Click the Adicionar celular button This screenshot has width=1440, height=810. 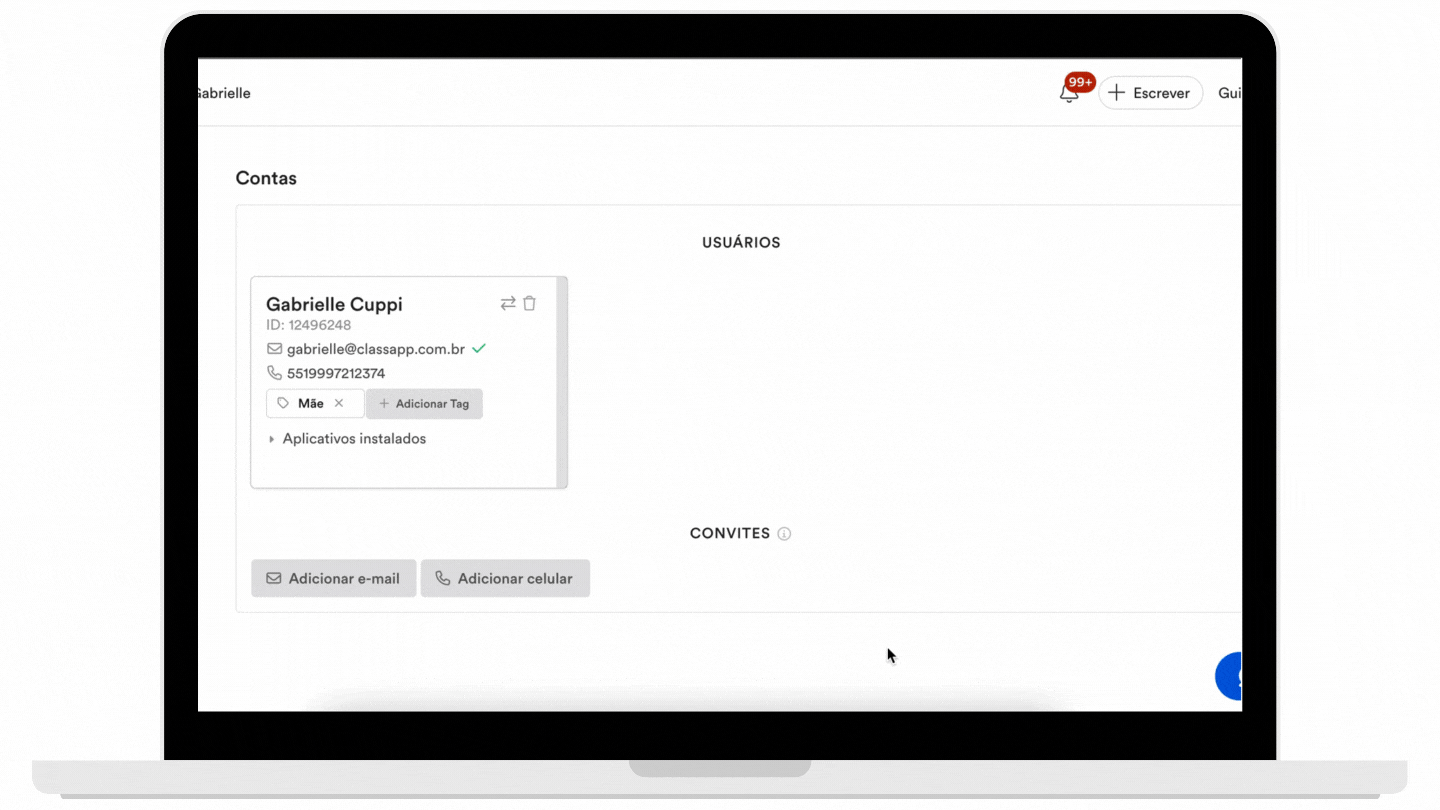[x=505, y=578]
